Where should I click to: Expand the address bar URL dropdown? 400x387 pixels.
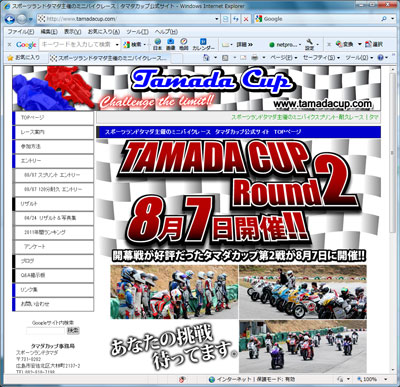[x=217, y=19]
